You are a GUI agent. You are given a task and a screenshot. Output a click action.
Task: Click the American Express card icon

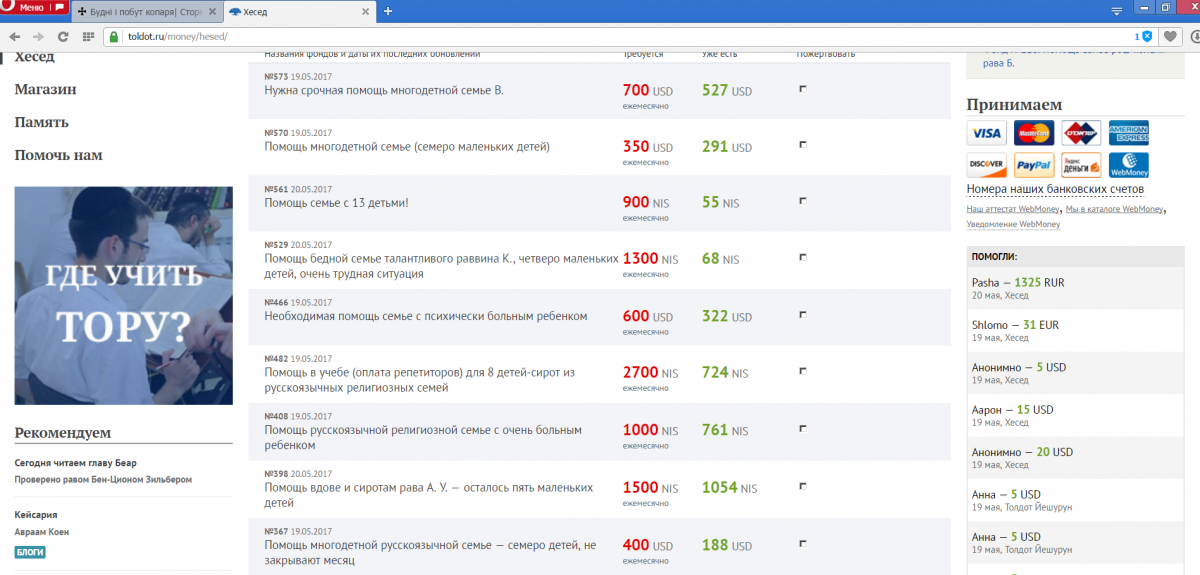coord(1128,133)
